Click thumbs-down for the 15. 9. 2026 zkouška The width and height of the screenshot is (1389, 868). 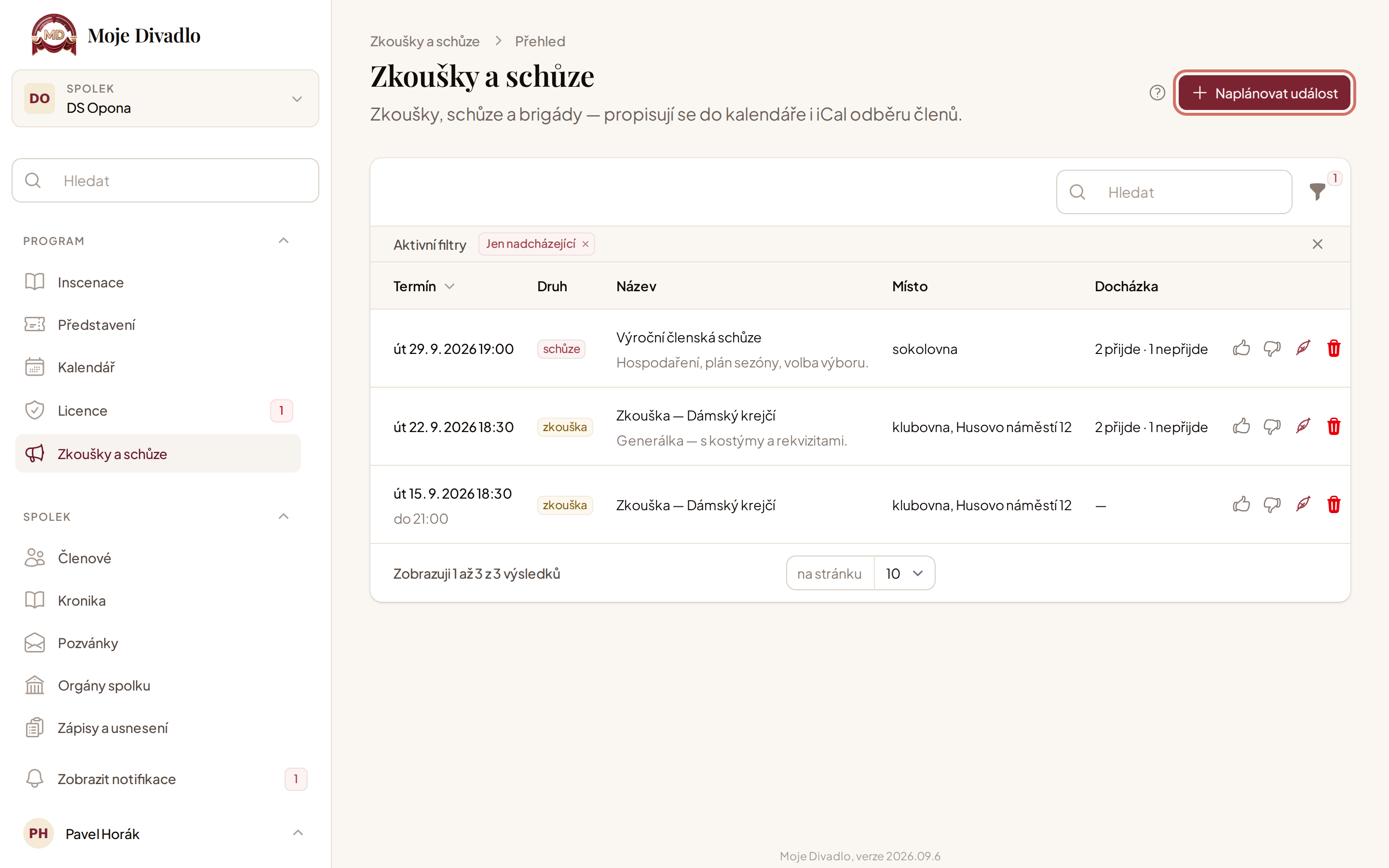coord(1272,504)
